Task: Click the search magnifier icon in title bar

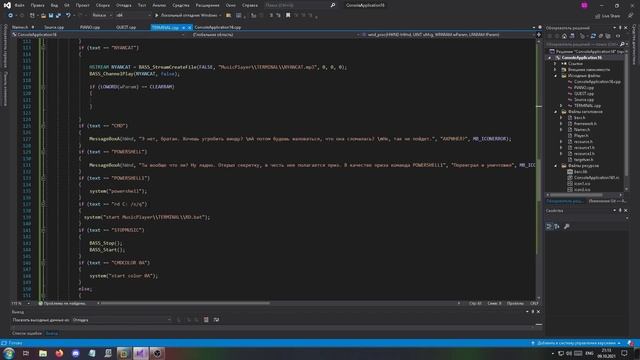Action: (x=333, y=5)
